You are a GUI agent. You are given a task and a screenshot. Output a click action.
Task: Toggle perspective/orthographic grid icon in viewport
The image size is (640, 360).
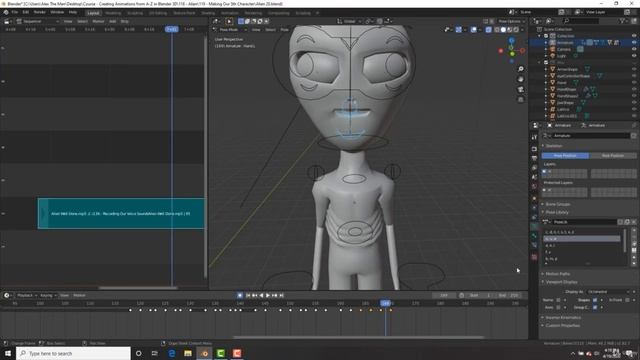(x=520, y=100)
